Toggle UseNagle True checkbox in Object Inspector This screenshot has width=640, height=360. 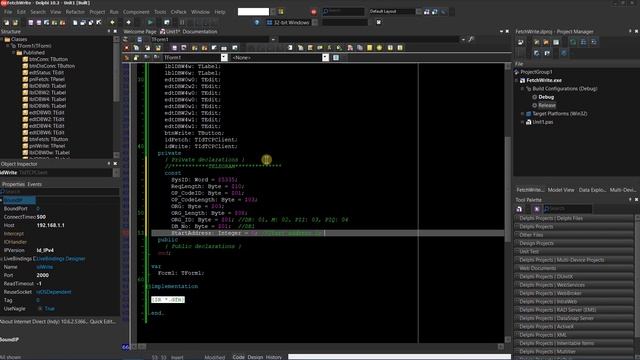40,309
